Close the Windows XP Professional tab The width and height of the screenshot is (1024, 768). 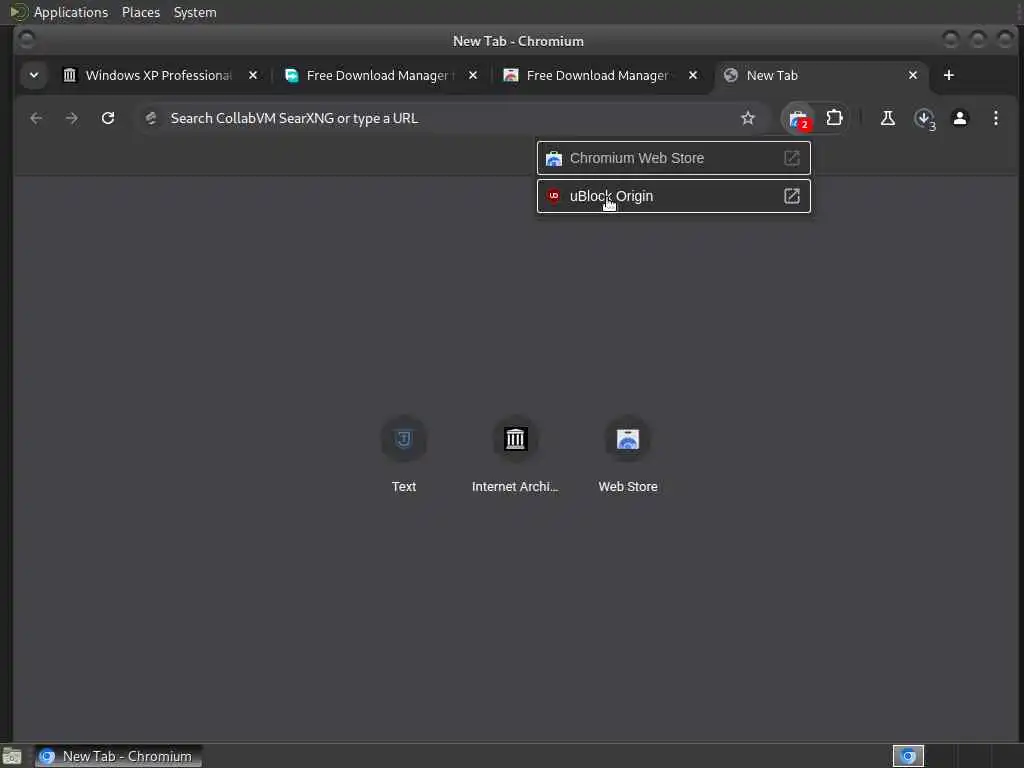(x=253, y=75)
